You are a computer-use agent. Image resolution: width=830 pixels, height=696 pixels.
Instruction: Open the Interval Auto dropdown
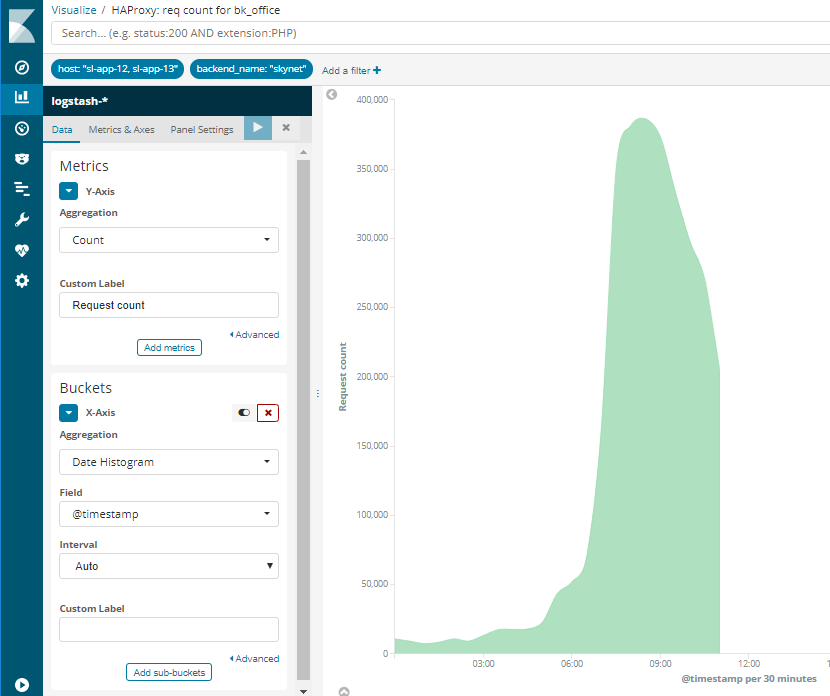[169, 566]
